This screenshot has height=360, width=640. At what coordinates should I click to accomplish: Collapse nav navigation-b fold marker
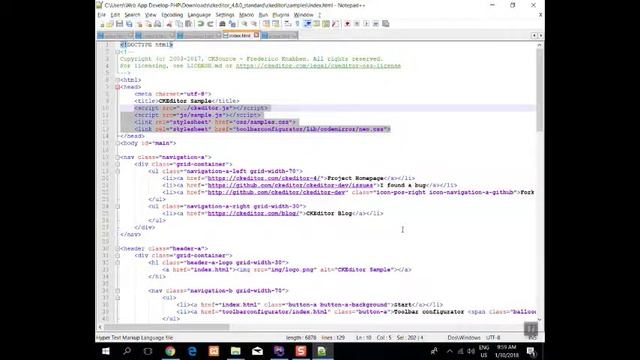(118, 291)
